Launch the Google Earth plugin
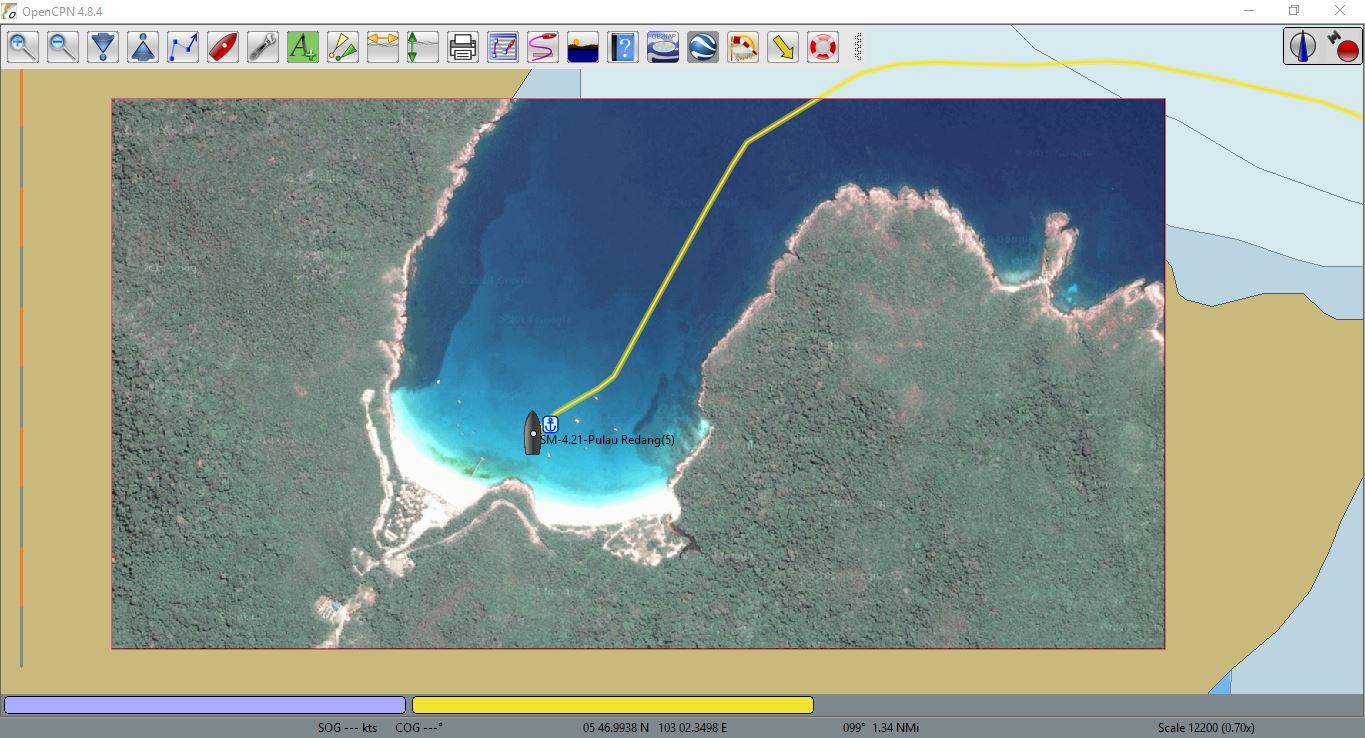This screenshot has width=1365, height=738. click(x=702, y=46)
